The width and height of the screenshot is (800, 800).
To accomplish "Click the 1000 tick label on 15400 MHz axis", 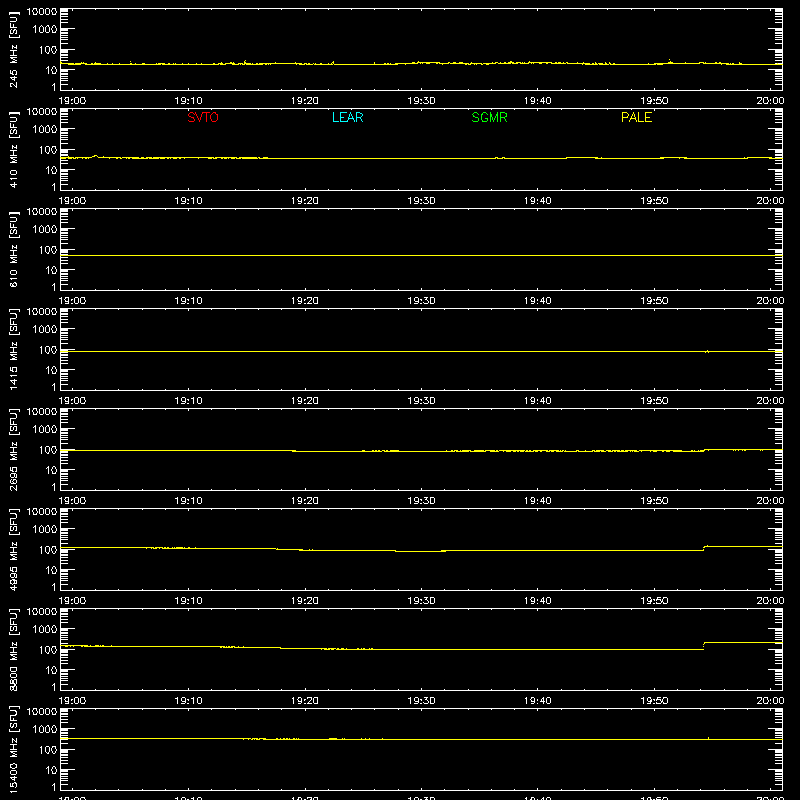I will 45,730.
